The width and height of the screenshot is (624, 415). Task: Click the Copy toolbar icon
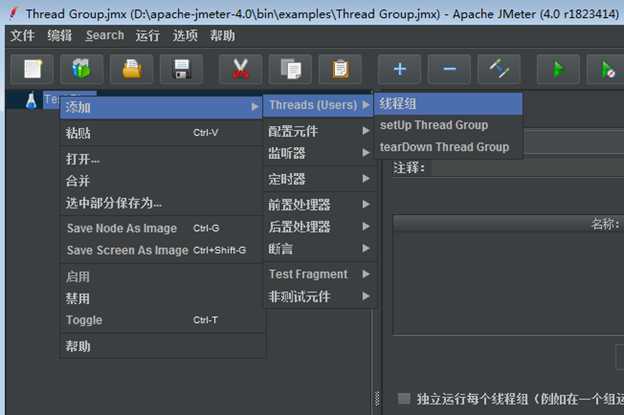(291, 69)
